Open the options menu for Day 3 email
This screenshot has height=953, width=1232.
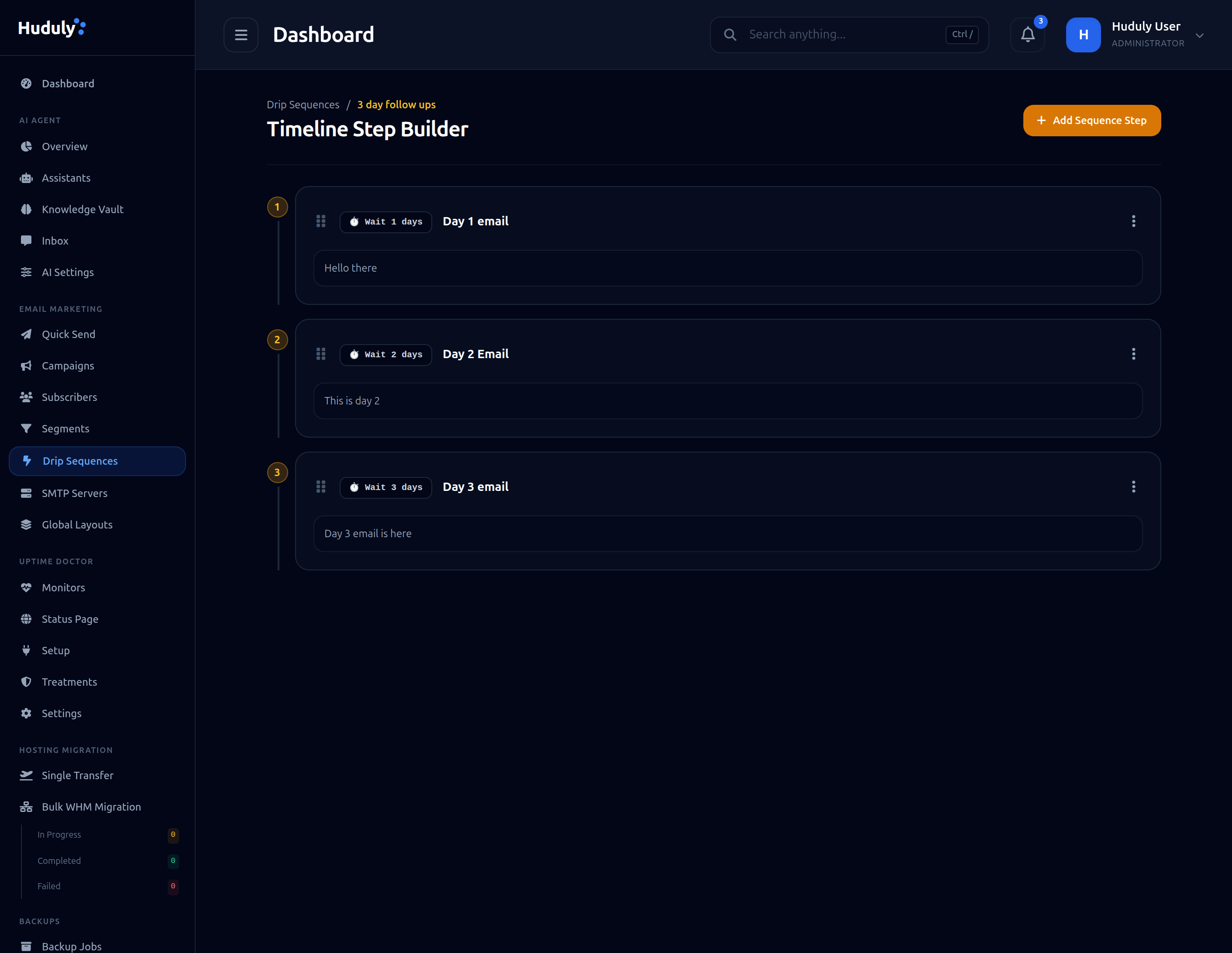(x=1133, y=487)
